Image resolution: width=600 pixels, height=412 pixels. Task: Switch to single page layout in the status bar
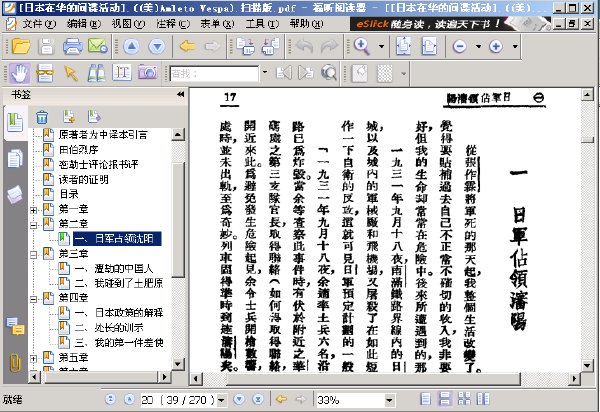[426, 399]
